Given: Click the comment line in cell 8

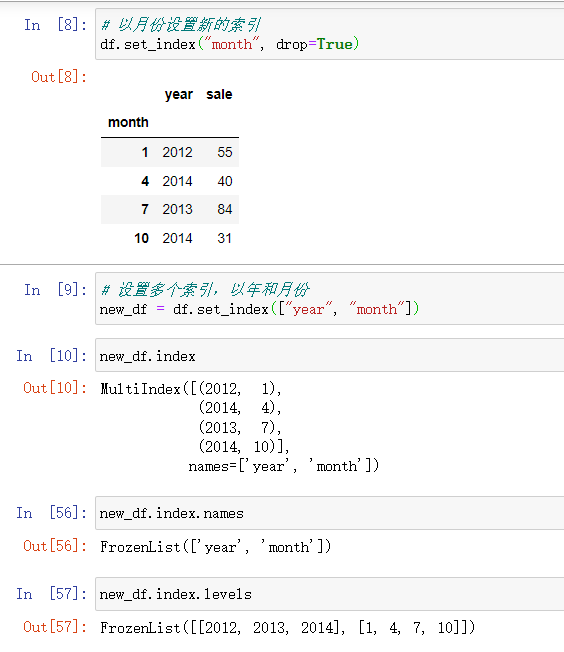Looking at the screenshot, I should 181,25.
